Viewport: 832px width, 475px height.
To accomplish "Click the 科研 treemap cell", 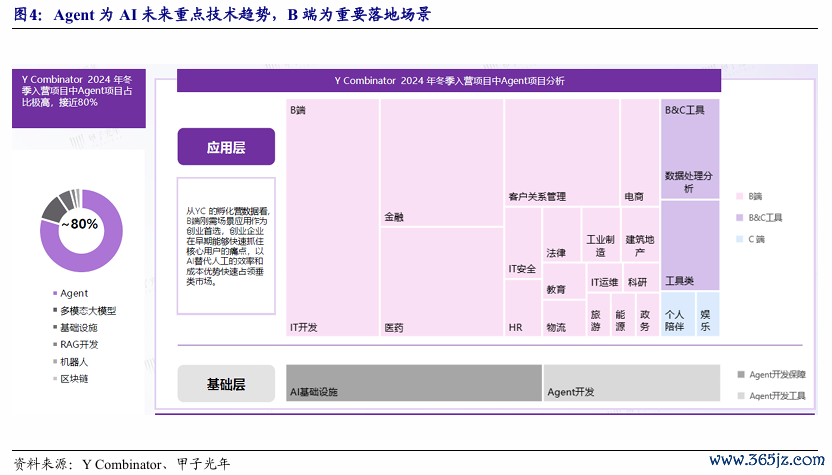I will click(x=641, y=277).
